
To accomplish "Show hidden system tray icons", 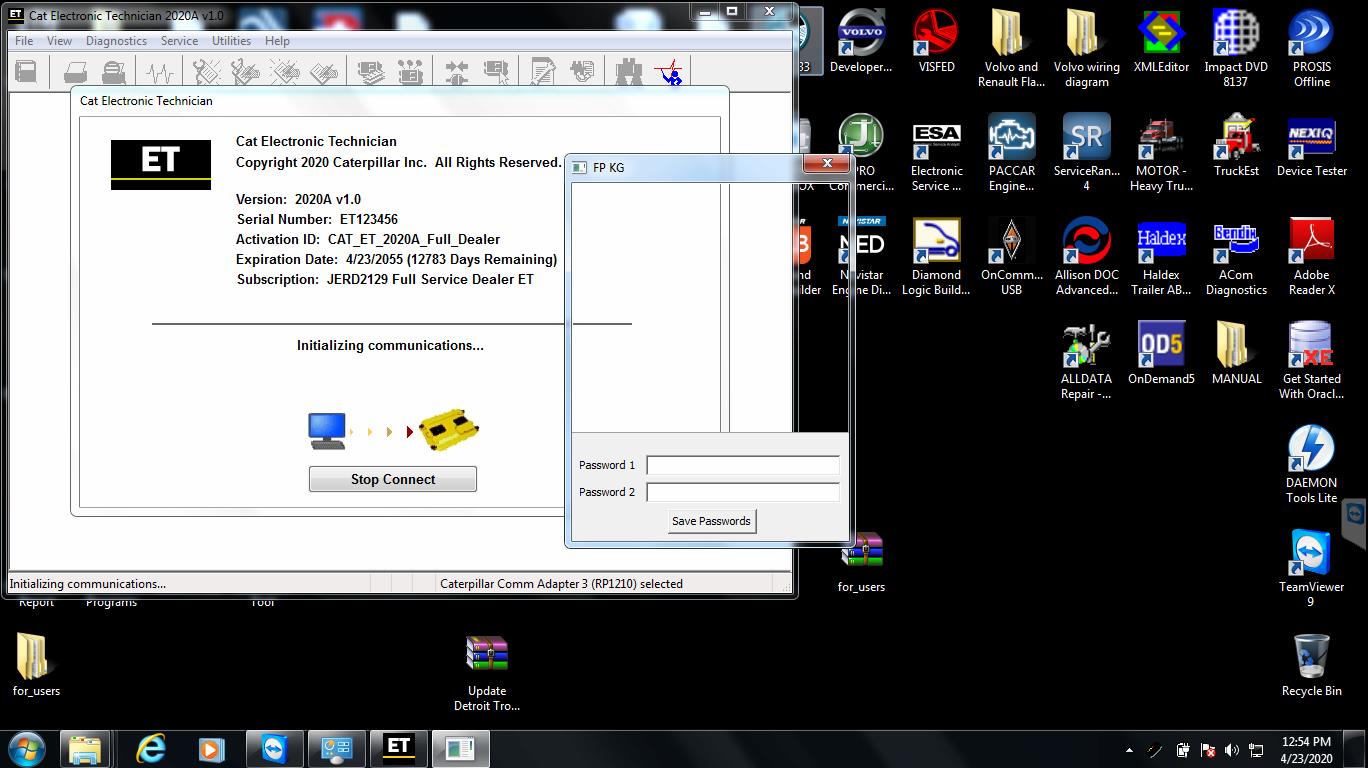I will [1130, 749].
